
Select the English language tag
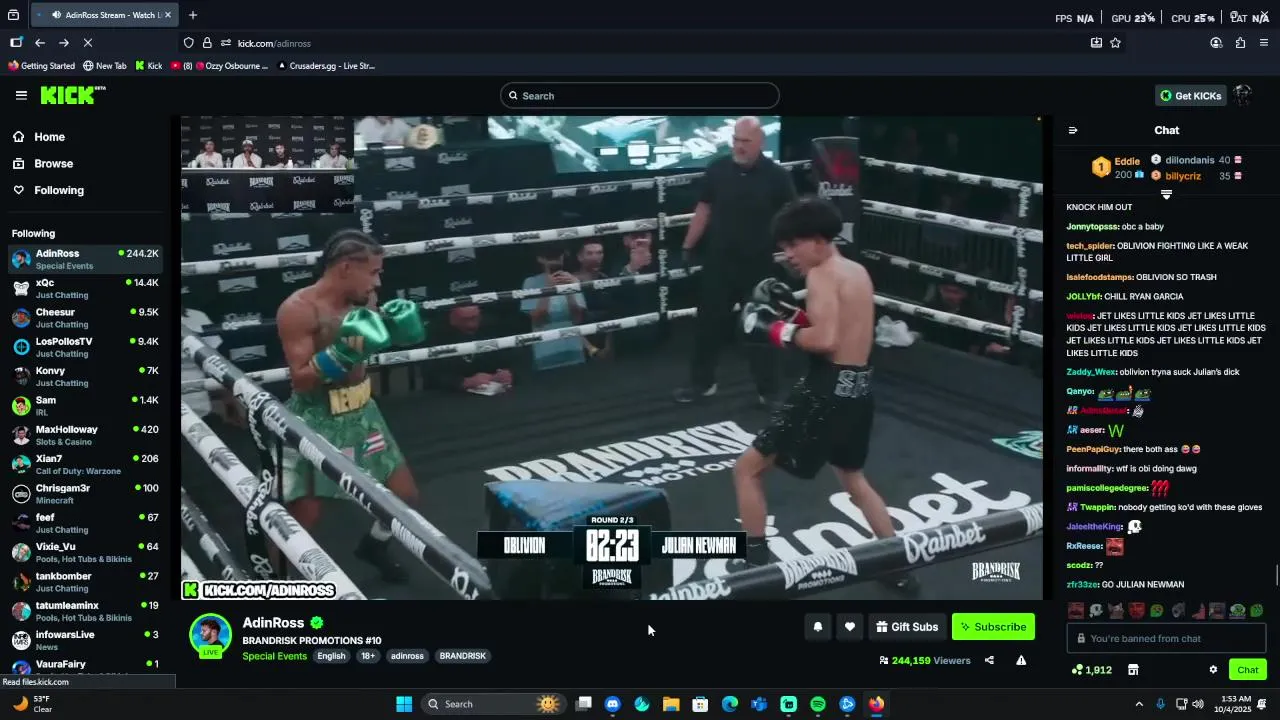(331, 656)
